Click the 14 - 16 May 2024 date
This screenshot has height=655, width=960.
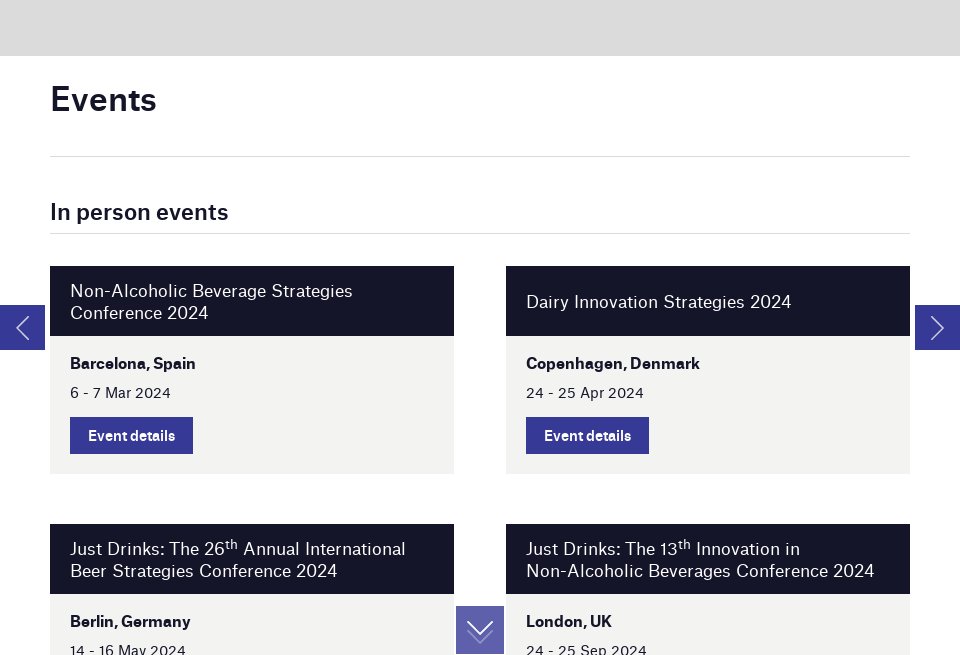coord(127,649)
